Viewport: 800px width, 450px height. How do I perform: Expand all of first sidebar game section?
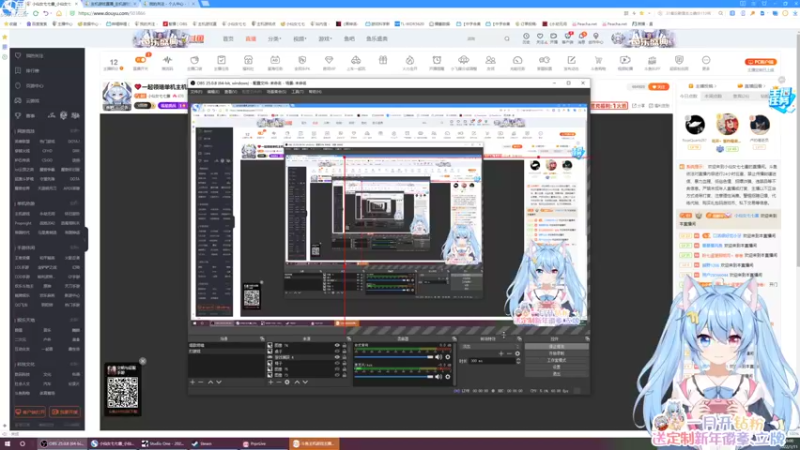click(x=74, y=131)
